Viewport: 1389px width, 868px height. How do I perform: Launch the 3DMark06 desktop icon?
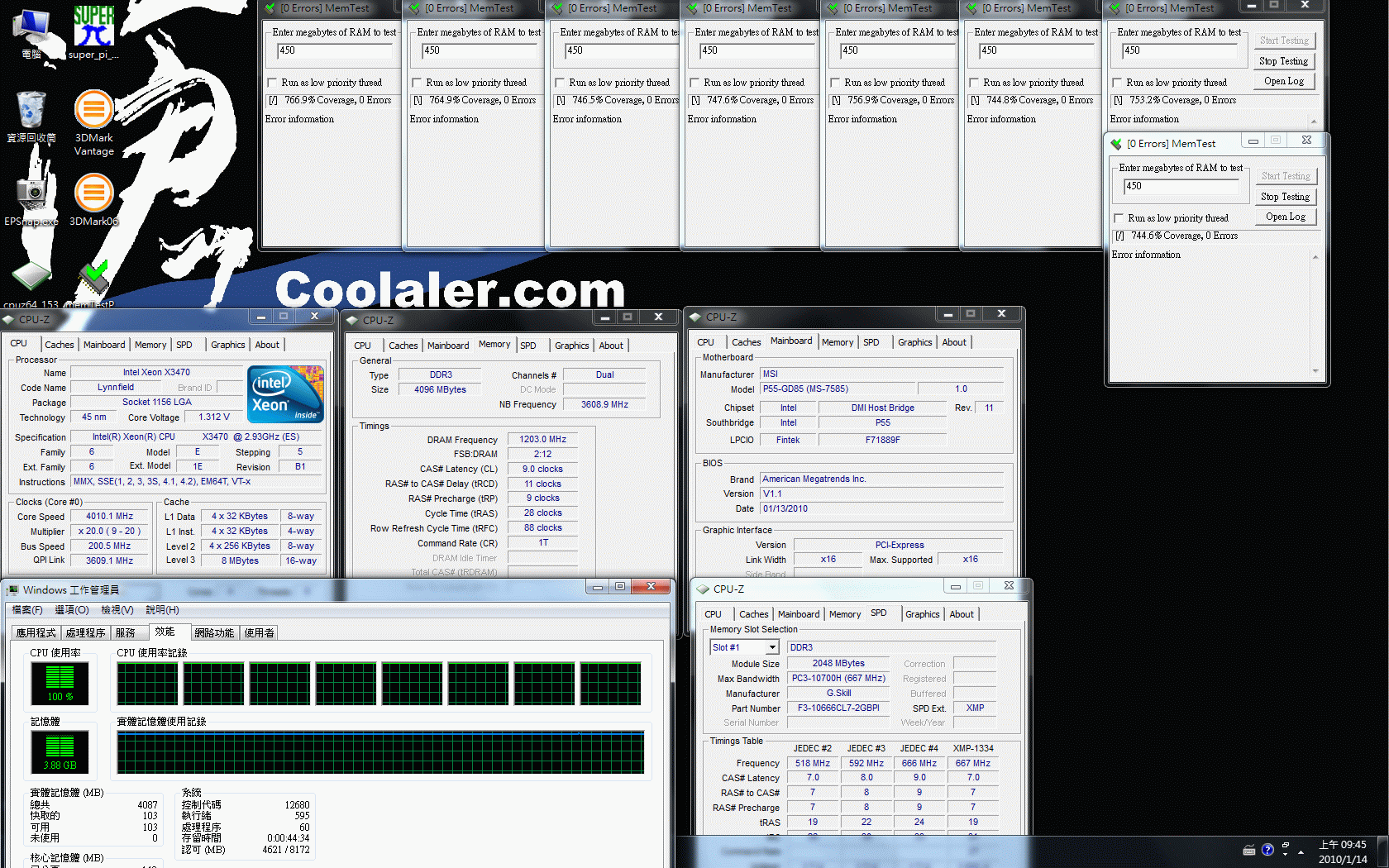click(x=94, y=200)
